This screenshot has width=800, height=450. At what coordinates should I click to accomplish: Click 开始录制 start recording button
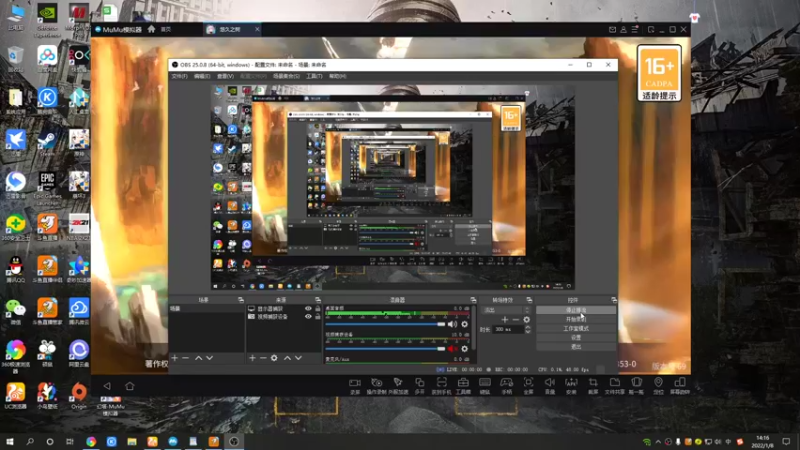click(x=576, y=319)
